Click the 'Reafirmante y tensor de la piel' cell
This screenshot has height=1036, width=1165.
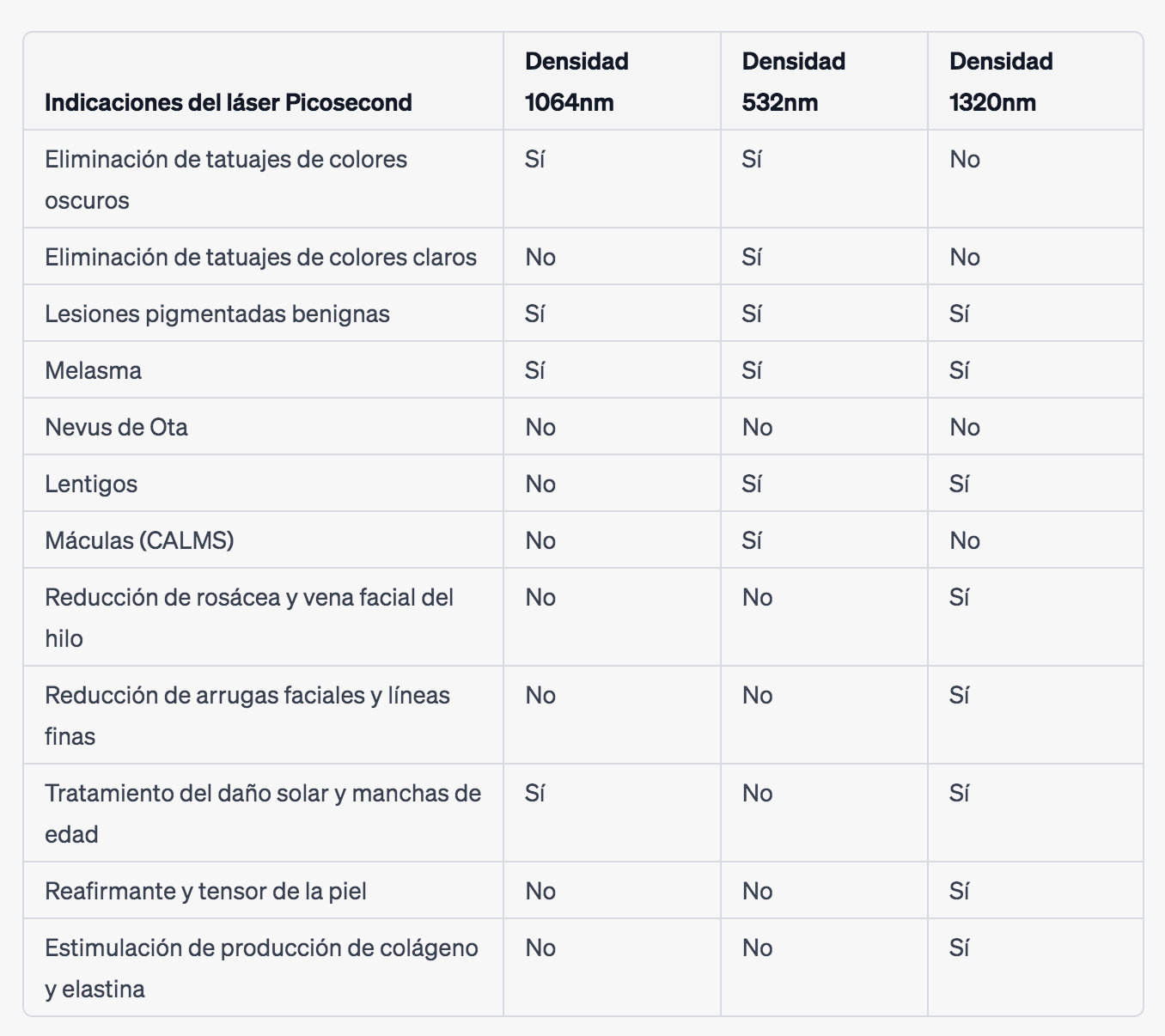205,891
